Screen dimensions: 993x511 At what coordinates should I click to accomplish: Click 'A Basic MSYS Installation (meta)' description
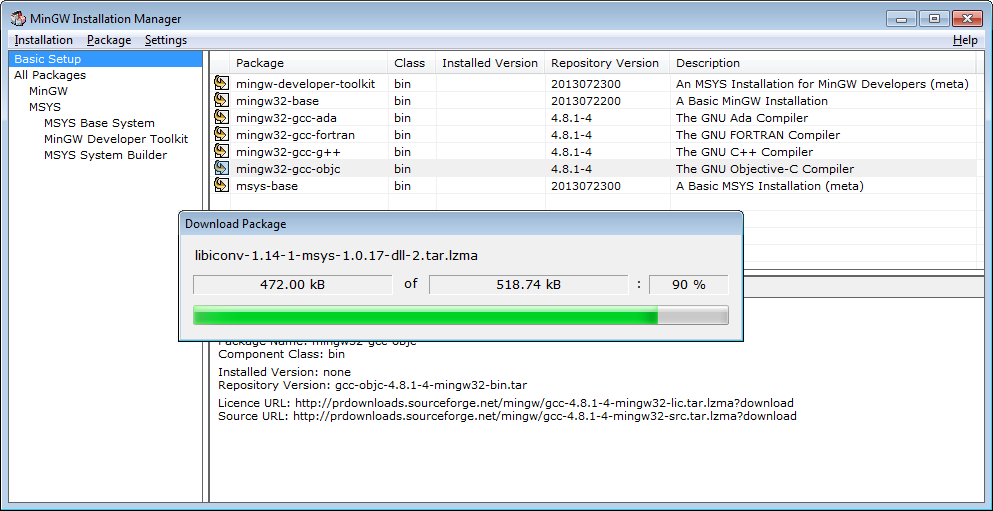click(x=770, y=186)
